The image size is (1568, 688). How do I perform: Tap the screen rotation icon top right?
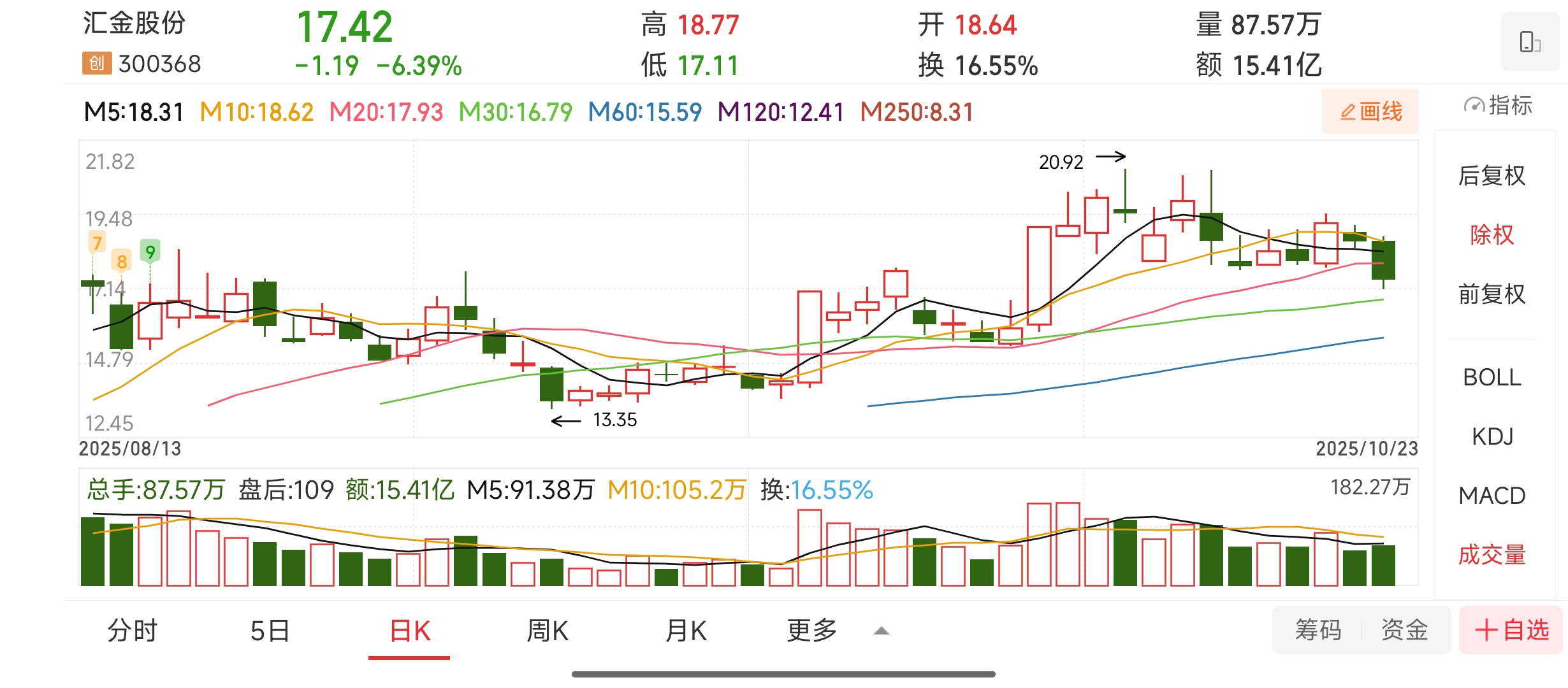click(1530, 42)
